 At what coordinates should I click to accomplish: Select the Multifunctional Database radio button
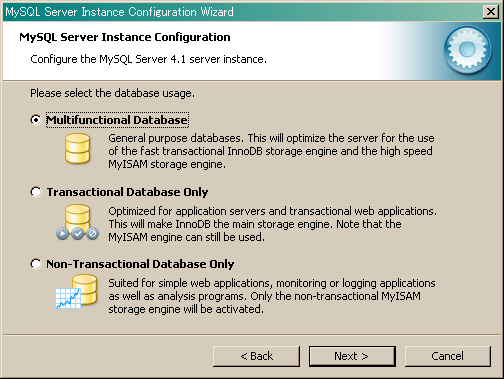click(x=36, y=120)
